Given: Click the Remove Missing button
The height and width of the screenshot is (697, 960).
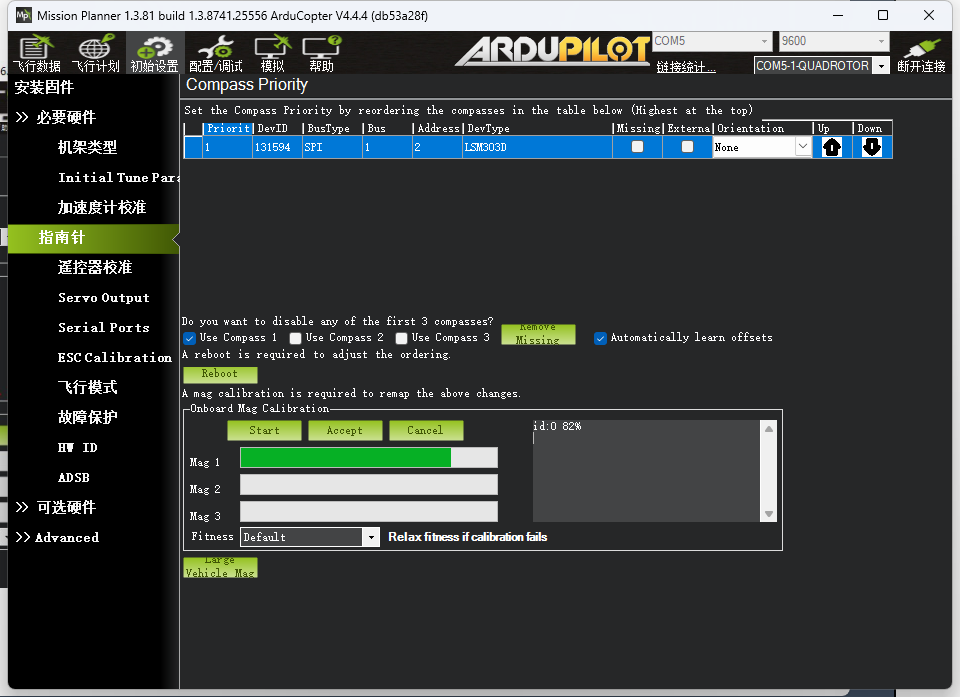Looking at the screenshot, I should tap(538, 334).
